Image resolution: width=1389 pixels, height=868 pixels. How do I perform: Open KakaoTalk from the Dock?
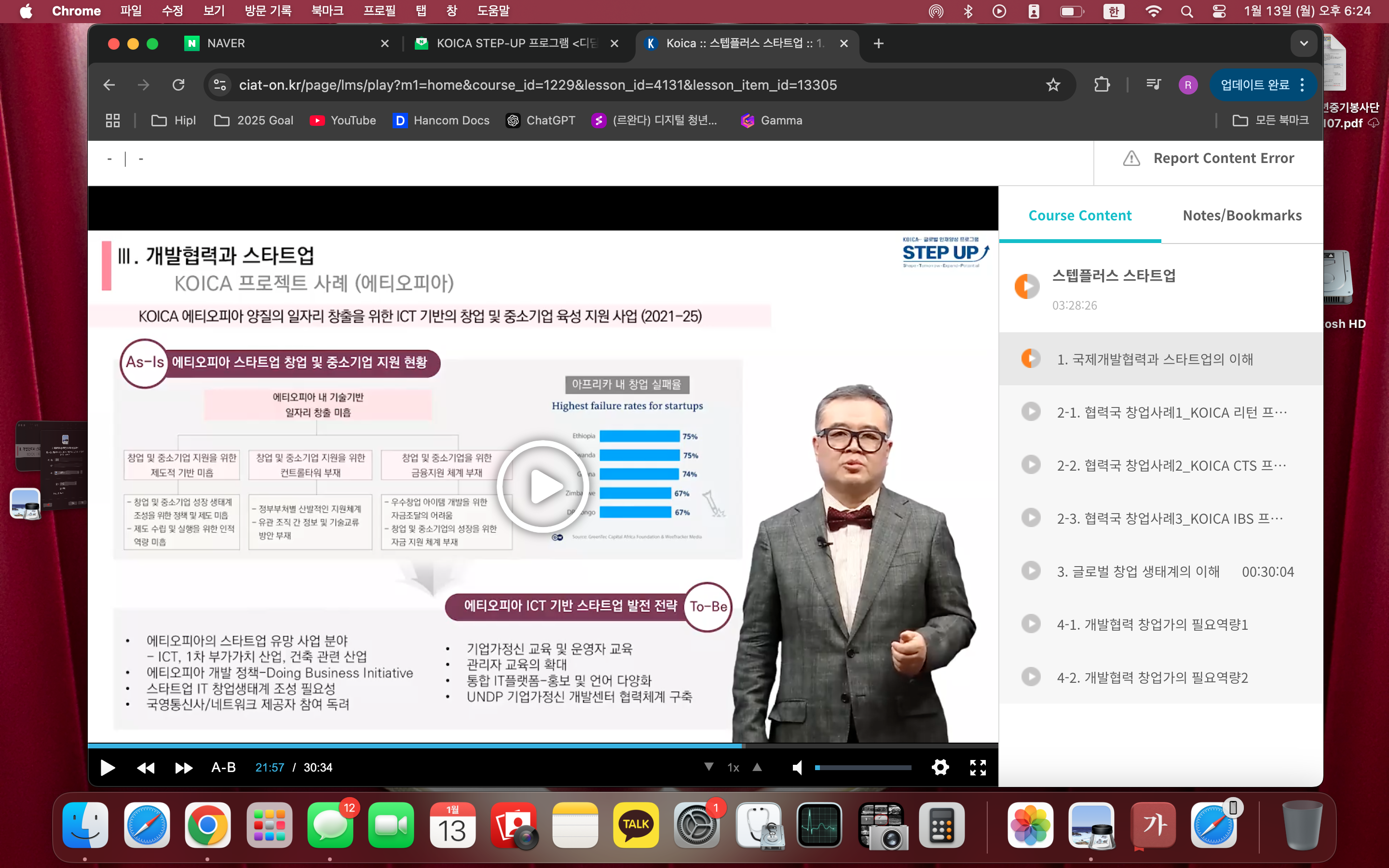click(635, 825)
